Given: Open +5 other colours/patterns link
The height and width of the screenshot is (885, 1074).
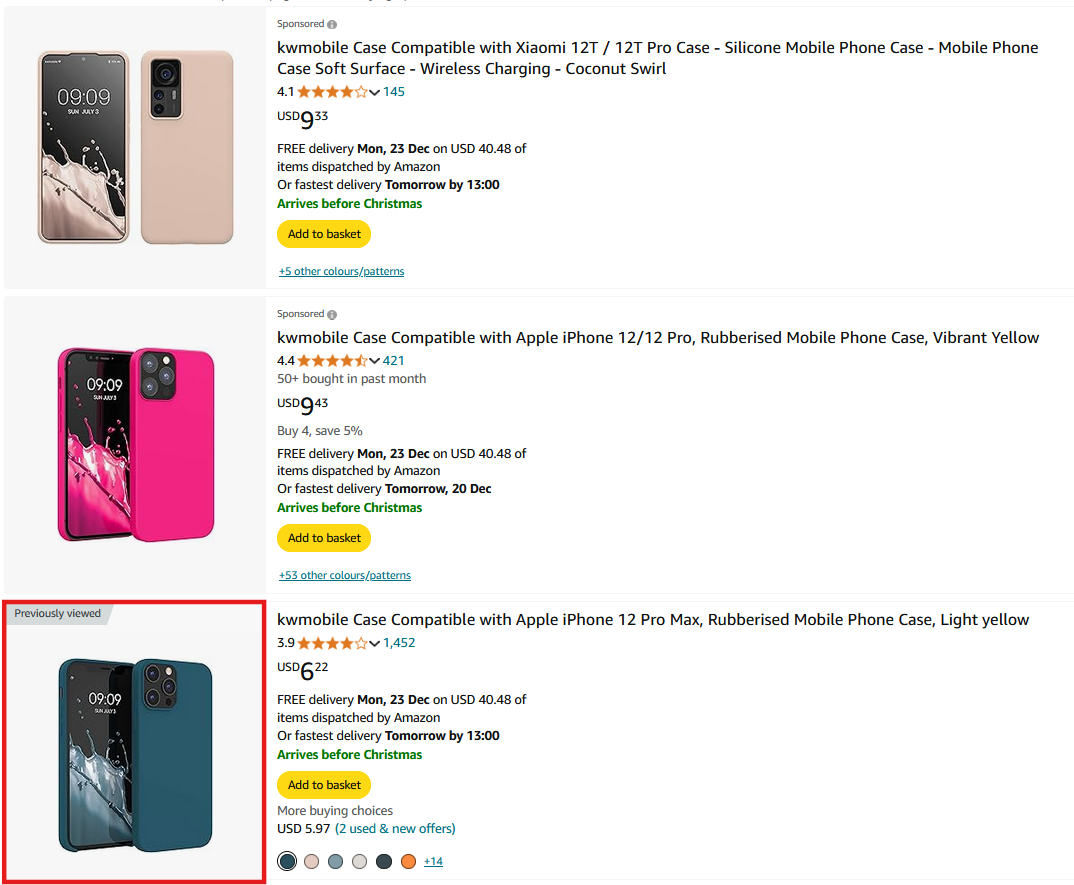Looking at the screenshot, I should (x=341, y=271).
